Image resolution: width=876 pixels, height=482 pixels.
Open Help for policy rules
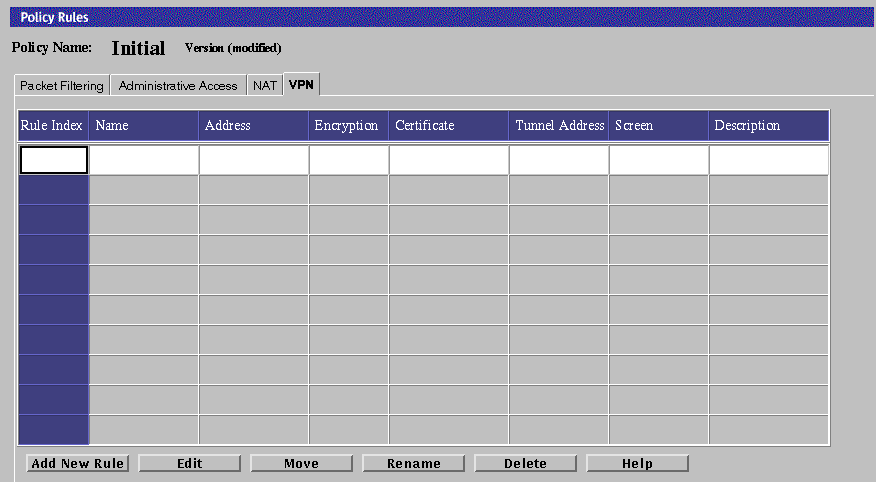coord(637,463)
